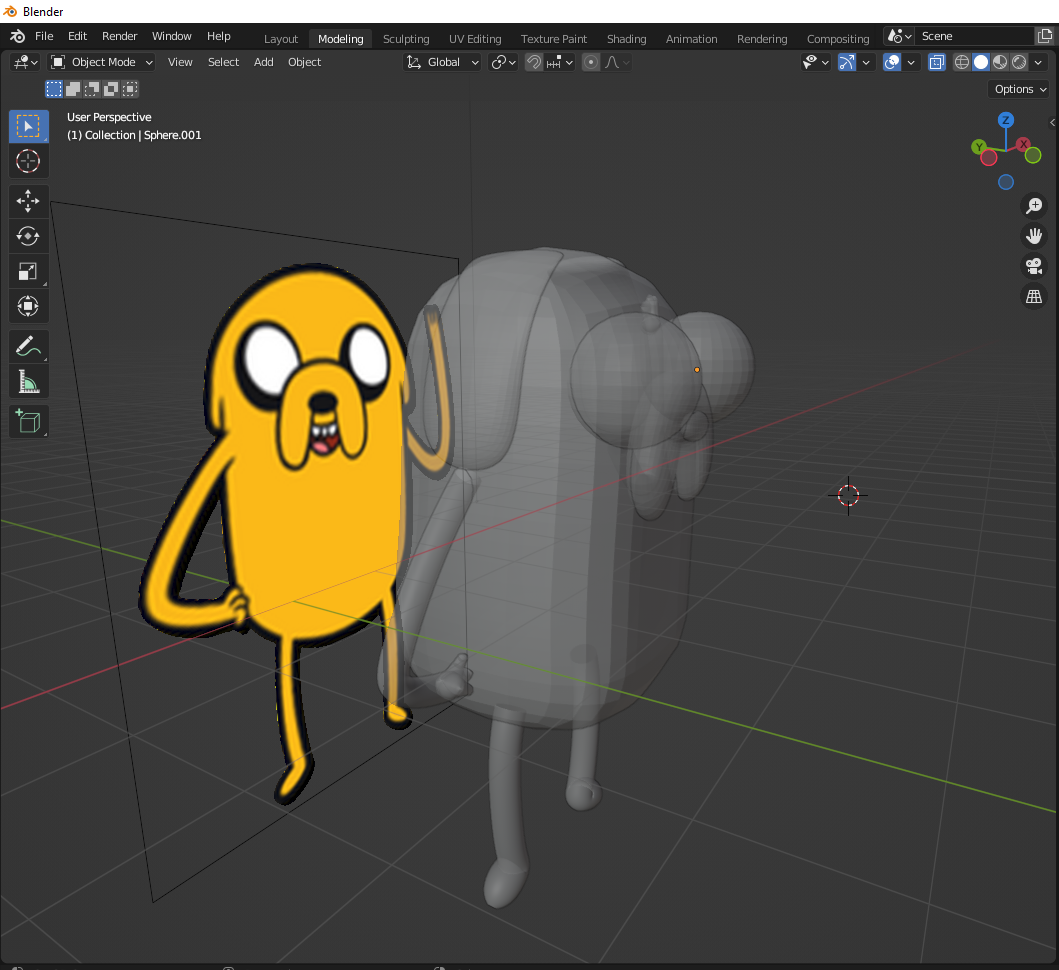The width and height of the screenshot is (1059, 970).
Task: Open the viewport View menu
Action: coord(180,62)
